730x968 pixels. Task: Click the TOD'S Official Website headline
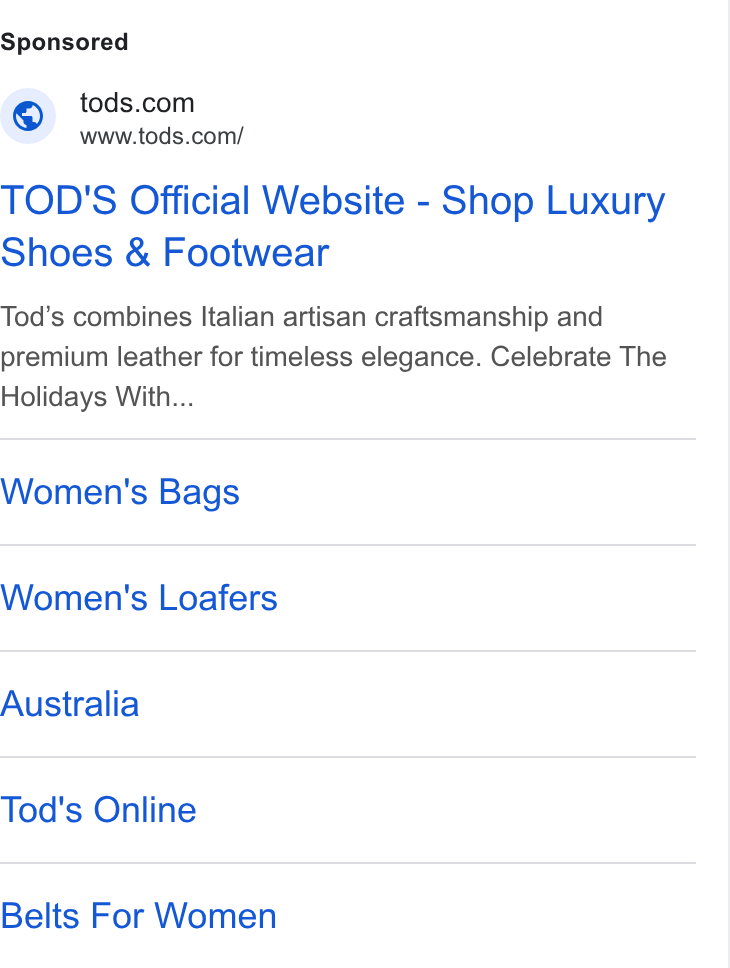click(x=203, y=201)
